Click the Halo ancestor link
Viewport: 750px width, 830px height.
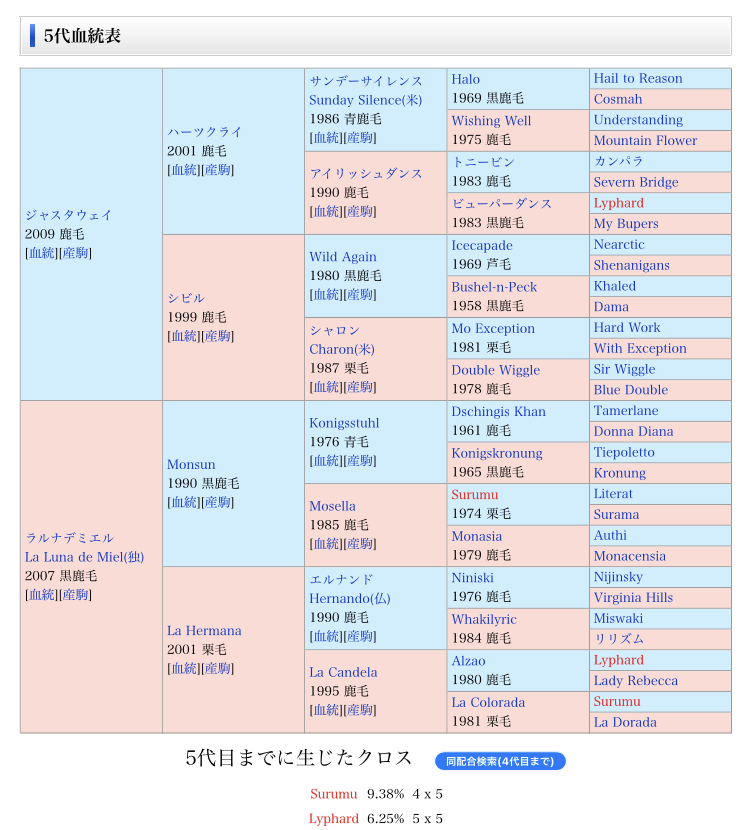point(465,79)
